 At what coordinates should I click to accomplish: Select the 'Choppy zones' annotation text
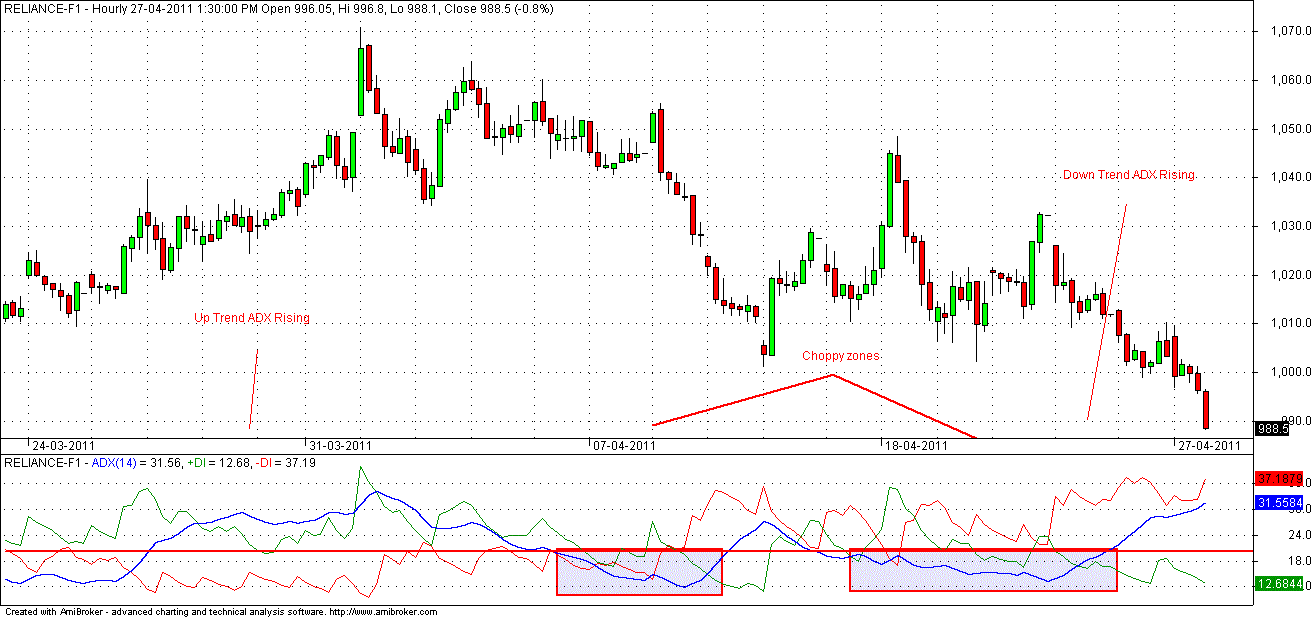click(841, 356)
